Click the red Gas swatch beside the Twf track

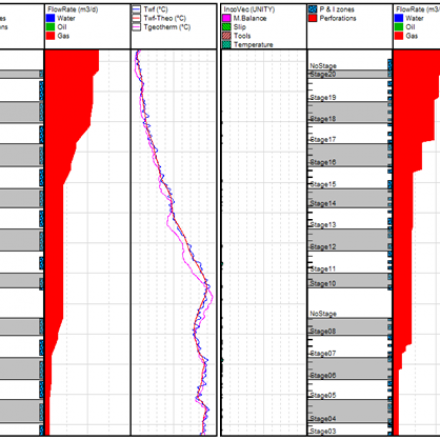pos(50,36)
